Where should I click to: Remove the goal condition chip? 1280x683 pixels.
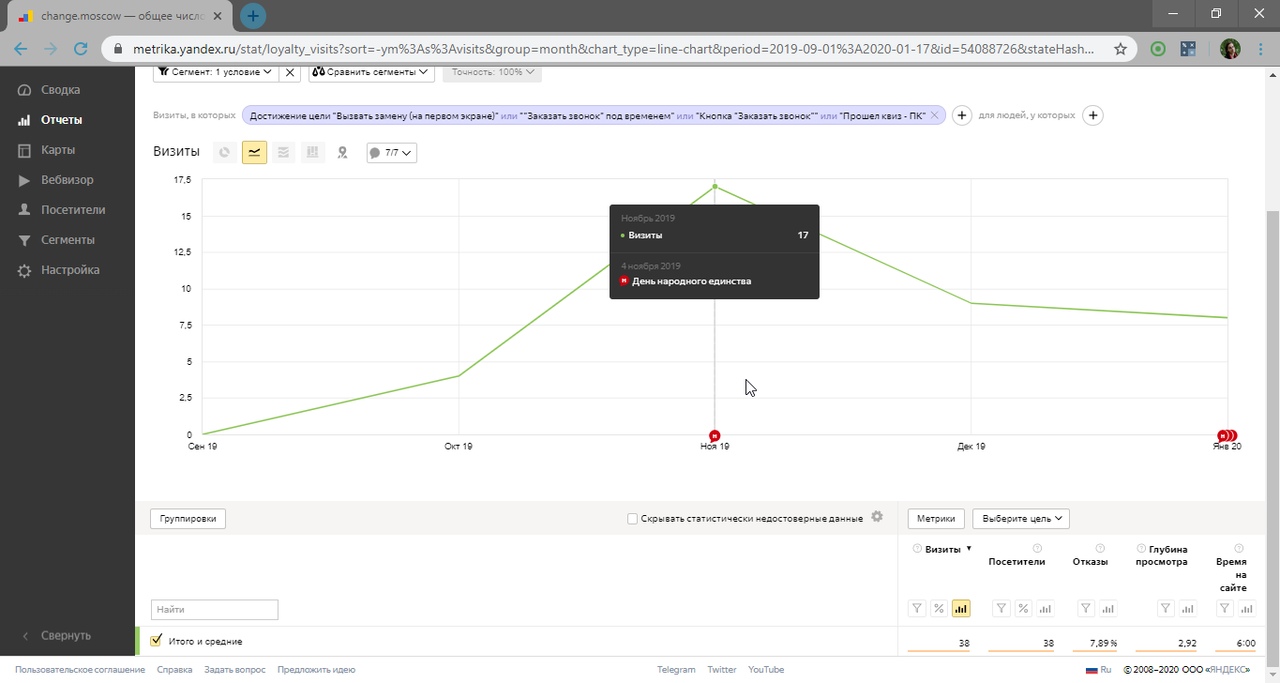pyautogui.click(x=935, y=116)
